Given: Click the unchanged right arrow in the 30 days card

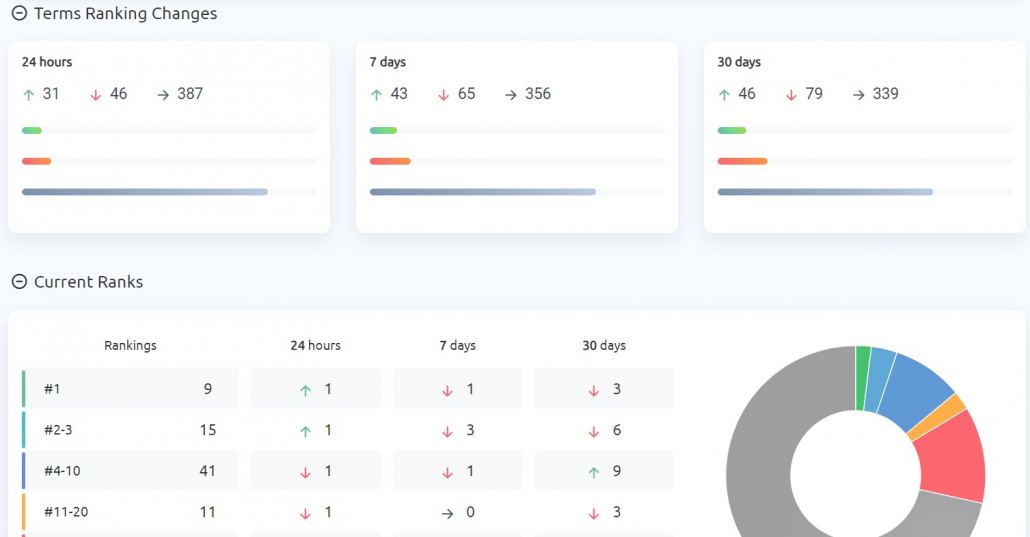Looking at the screenshot, I should pyautogui.click(x=859, y=95).
